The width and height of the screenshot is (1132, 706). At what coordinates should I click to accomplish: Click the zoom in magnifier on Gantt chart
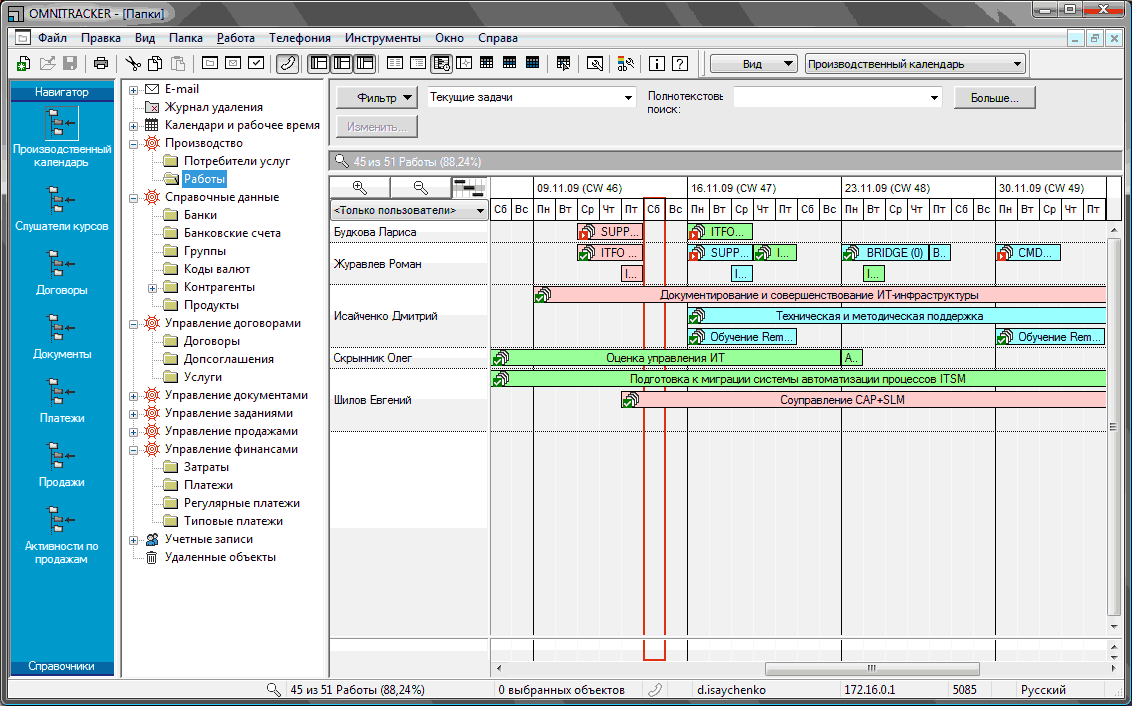click(x=360, y=188)
